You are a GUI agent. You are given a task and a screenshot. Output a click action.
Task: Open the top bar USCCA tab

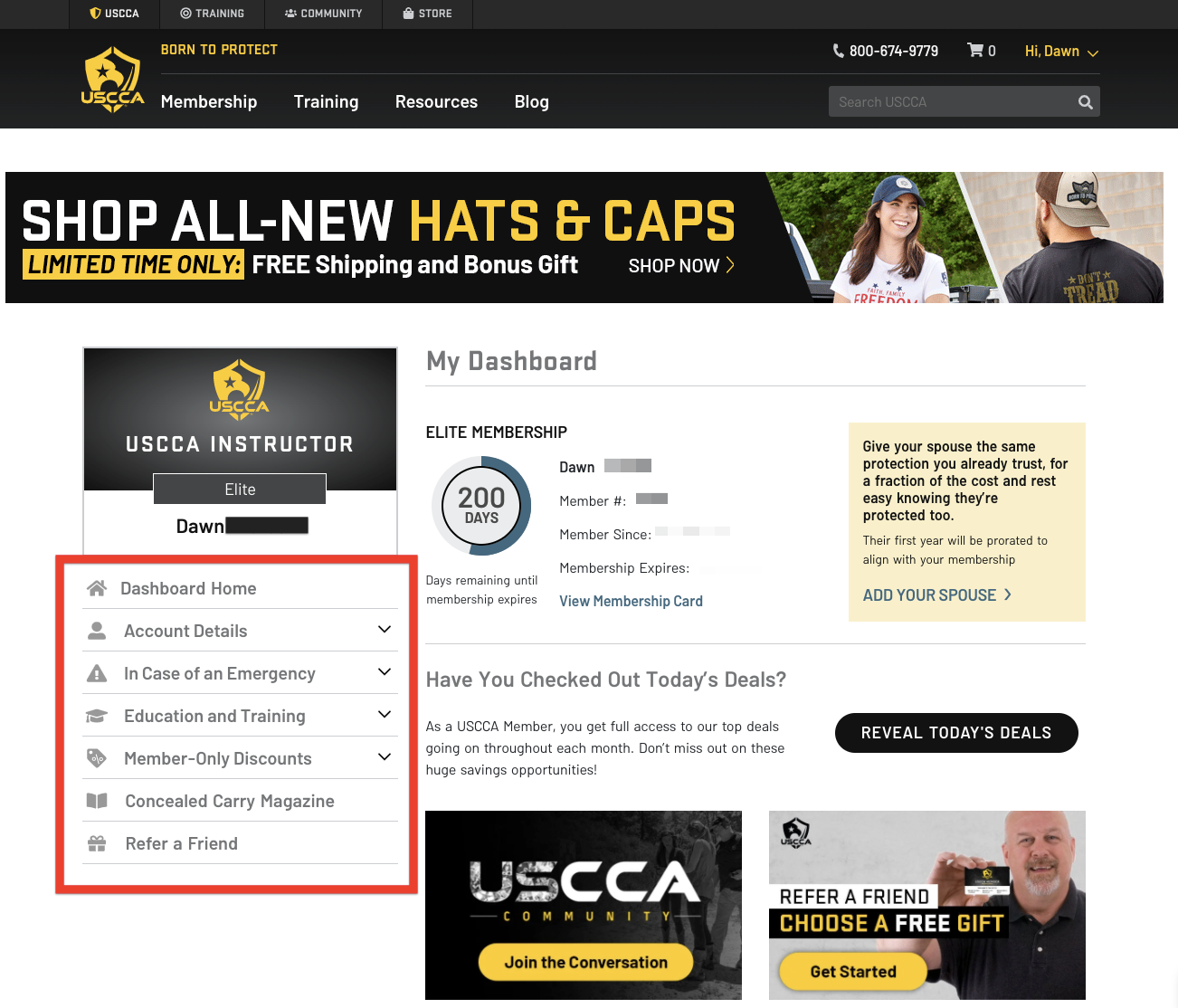(x=115, y=14)
